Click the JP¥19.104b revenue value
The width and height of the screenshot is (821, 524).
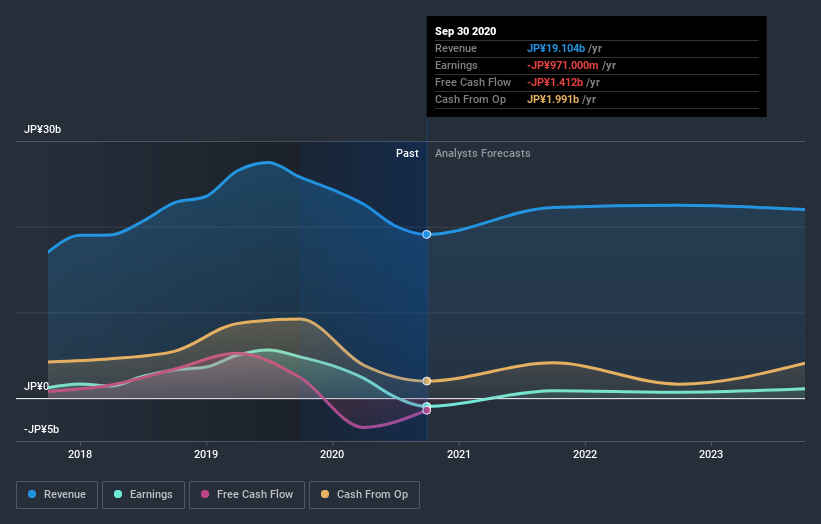(556, 48)
